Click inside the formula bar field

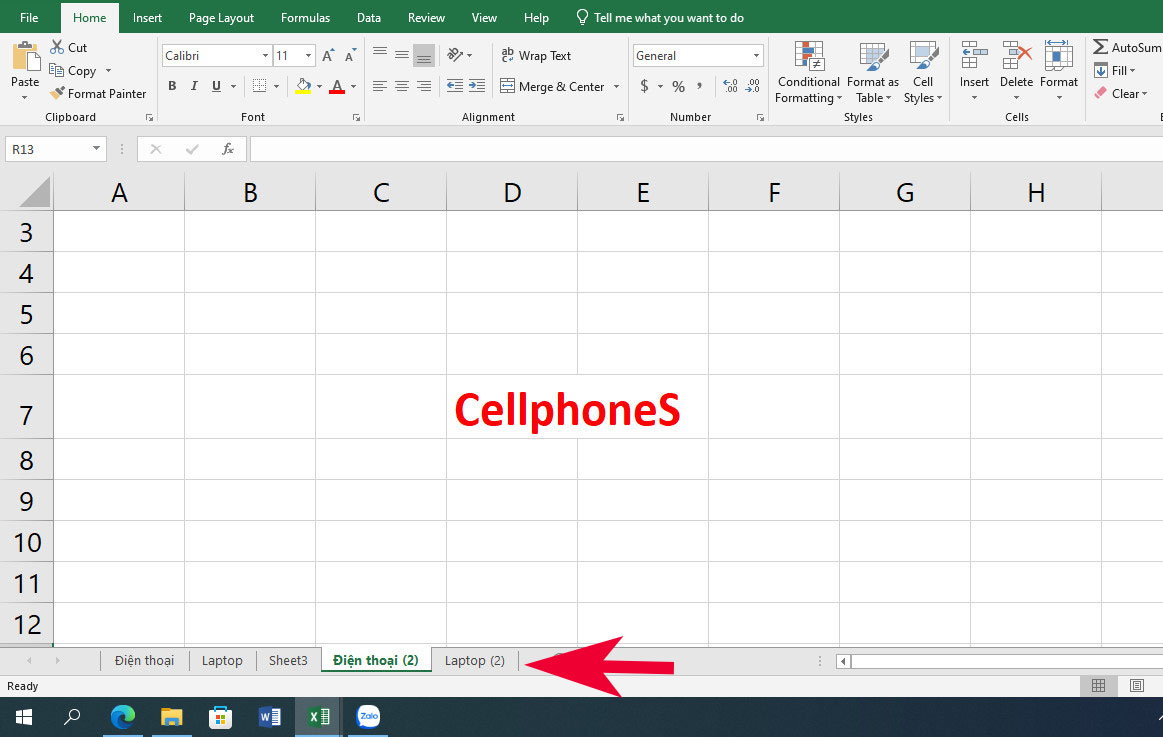(700, 149)
